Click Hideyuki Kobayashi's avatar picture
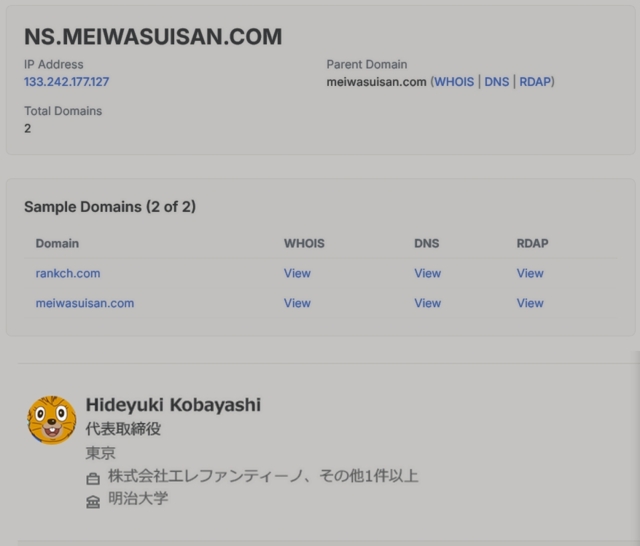 (51, 419)
